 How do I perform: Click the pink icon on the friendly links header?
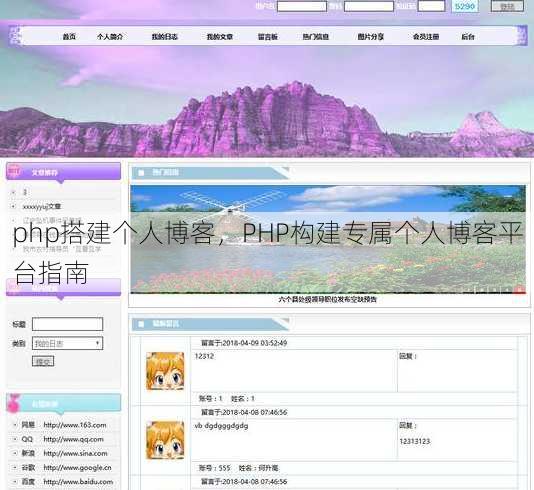point(14,403)
